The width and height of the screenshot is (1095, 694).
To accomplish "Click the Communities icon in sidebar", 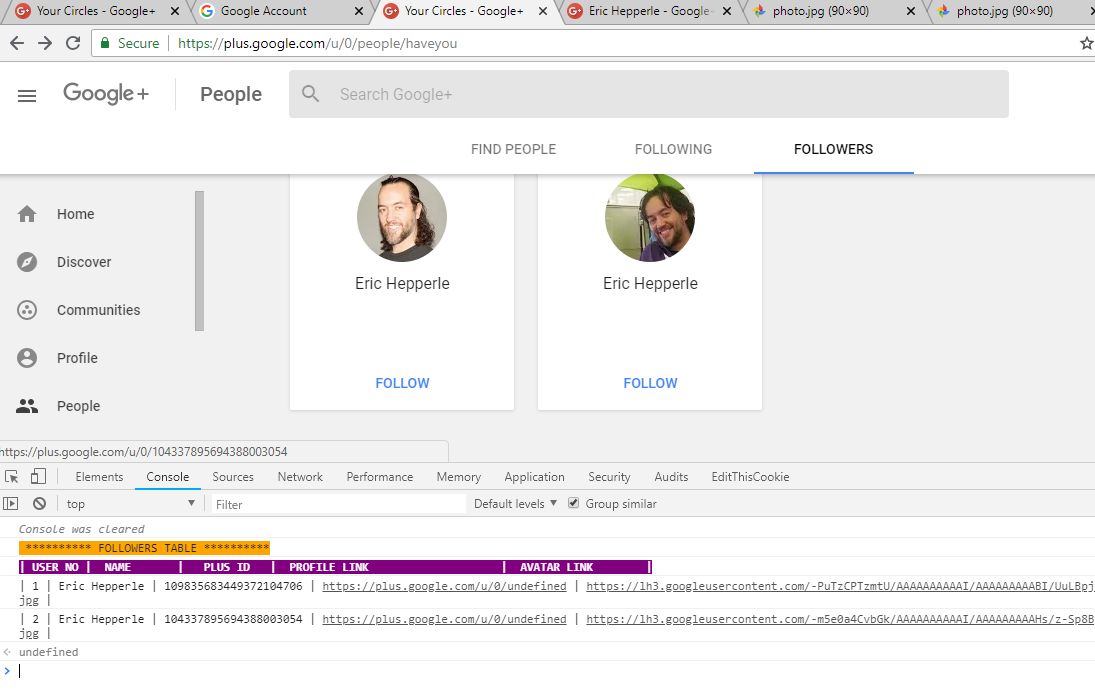I will coord(27,310).
